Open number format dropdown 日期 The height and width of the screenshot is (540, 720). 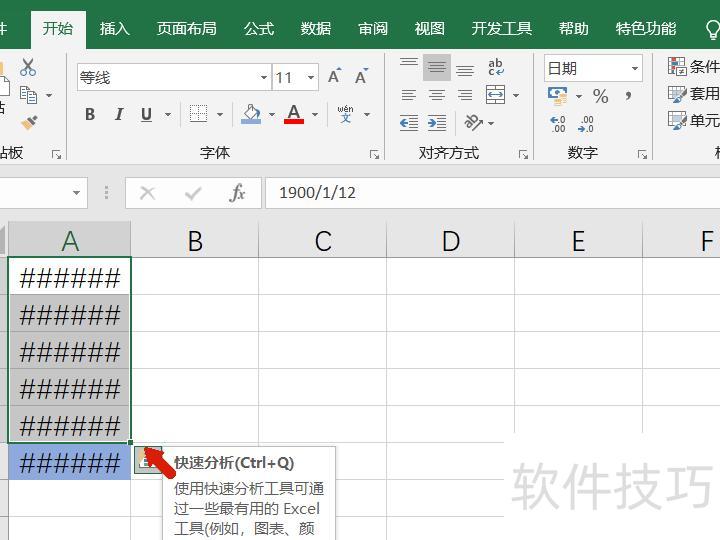[635, 68]
